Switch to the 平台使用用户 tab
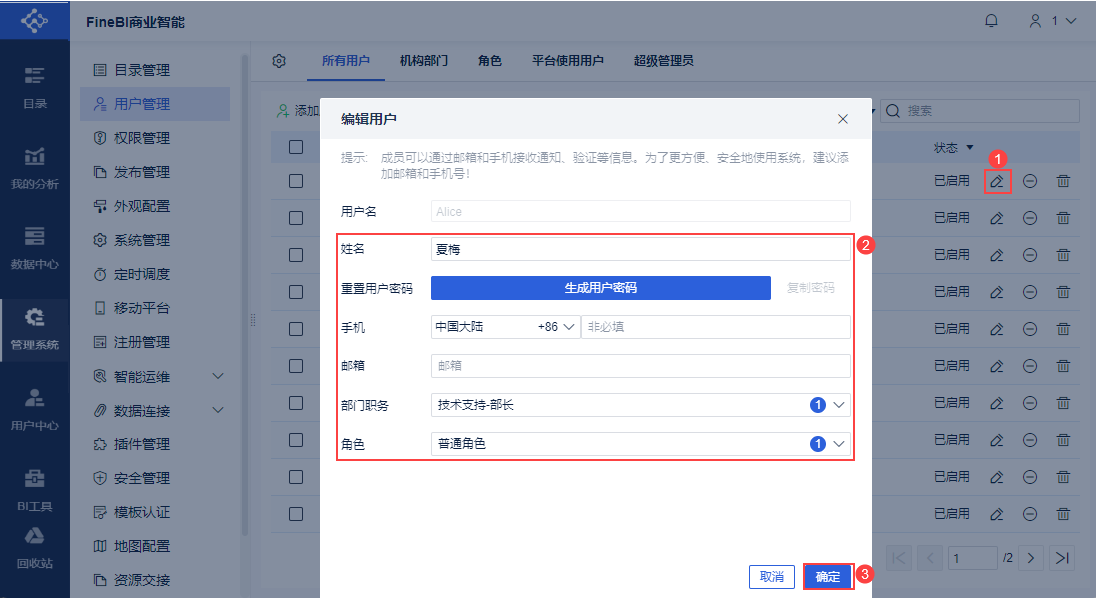Image resolution: width=1096 pixels, height=598 pixels. pyautogui.click(x=568, y=61)
